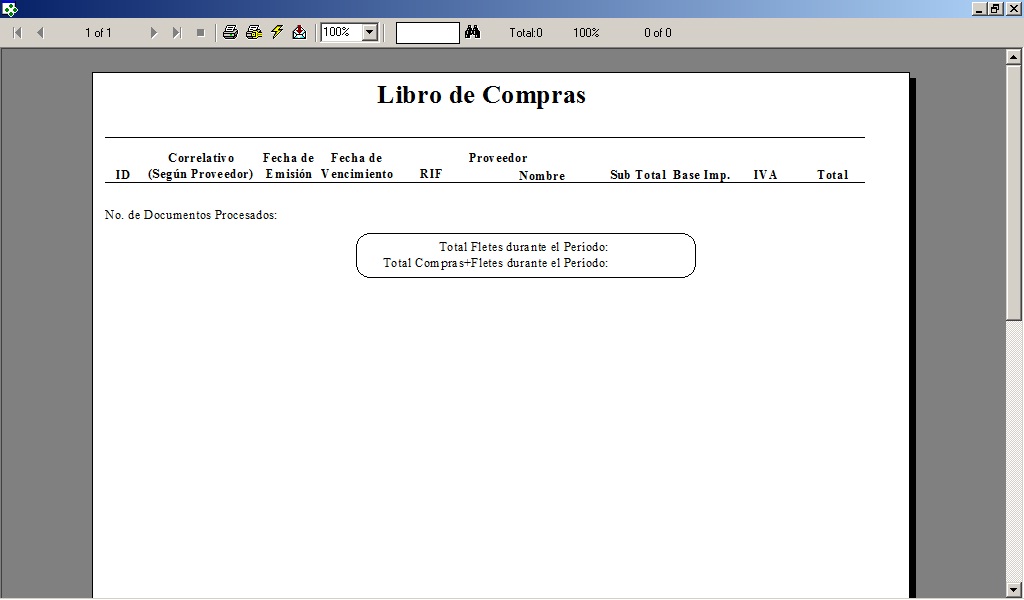Expand the zoom level dropdown arrow
This screenshot has width=1024, height=600.
coord(369,33)
